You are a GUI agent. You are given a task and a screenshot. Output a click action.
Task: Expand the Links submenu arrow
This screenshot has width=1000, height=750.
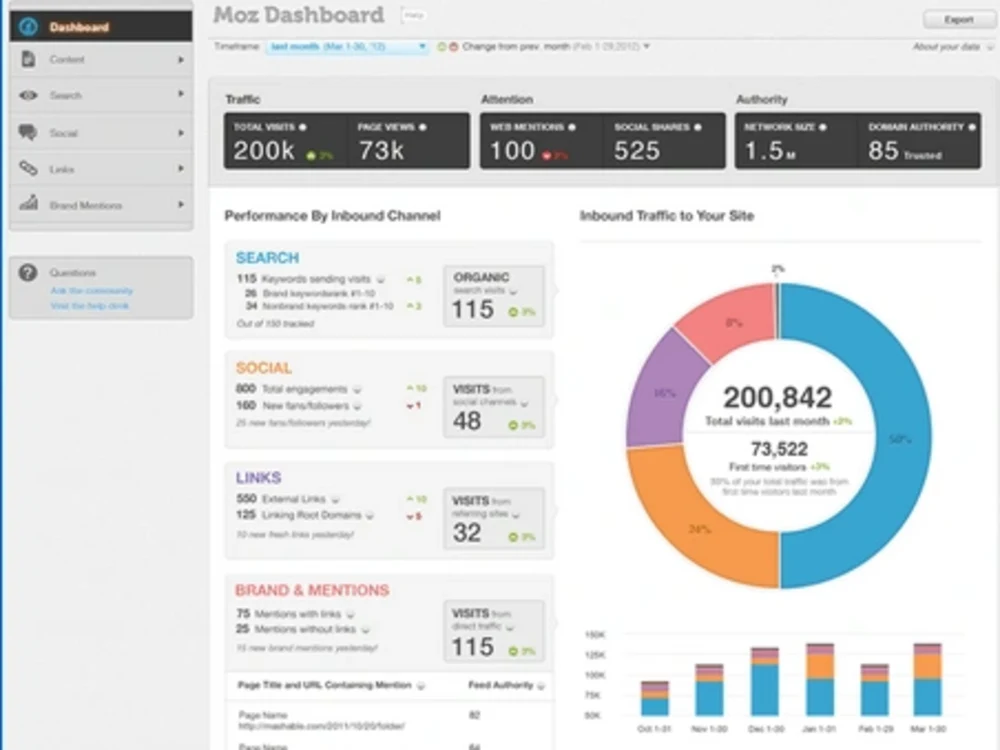[x=181, y=168]
